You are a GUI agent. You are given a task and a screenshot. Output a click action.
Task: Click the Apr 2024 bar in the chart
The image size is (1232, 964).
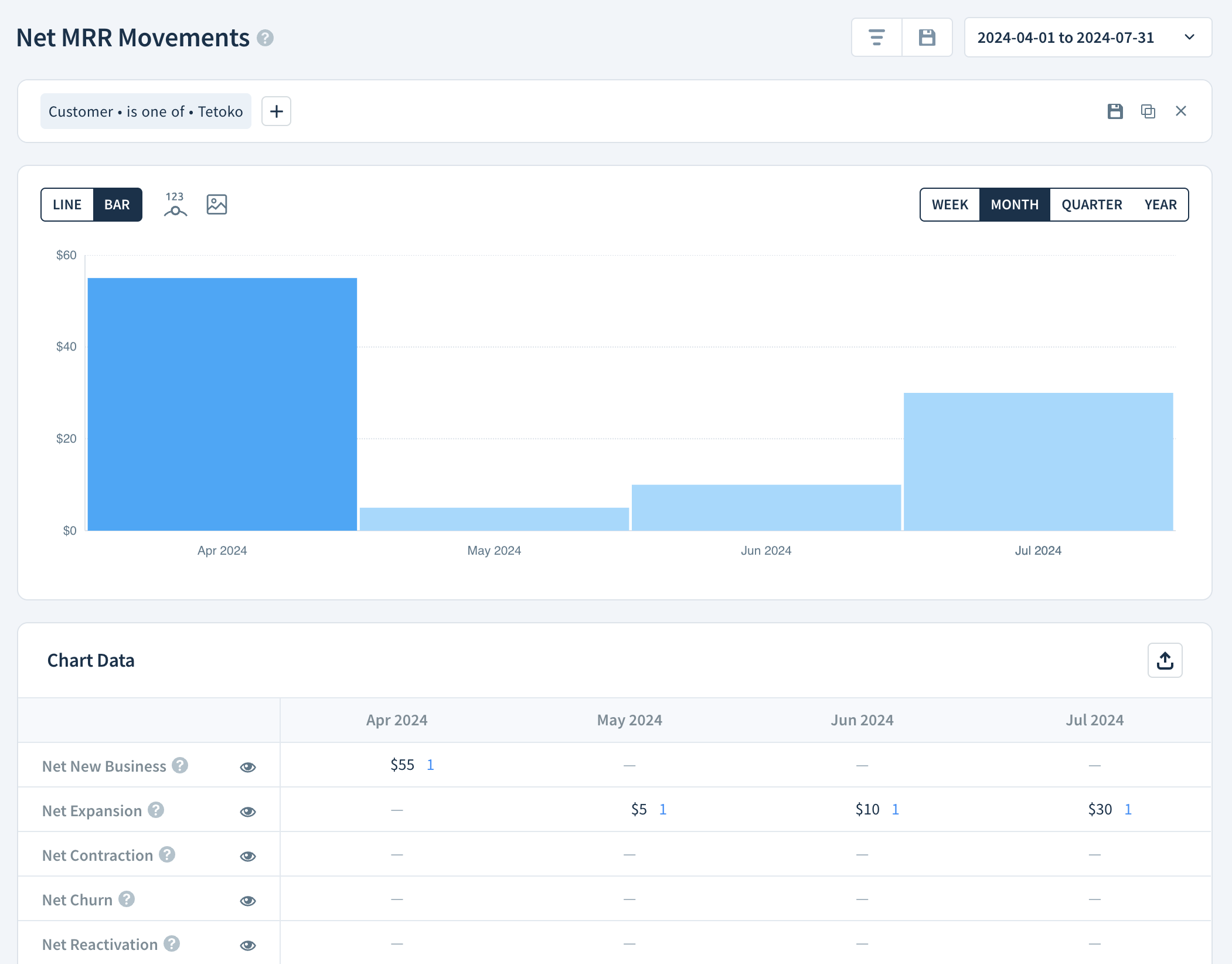pos(222,405)
